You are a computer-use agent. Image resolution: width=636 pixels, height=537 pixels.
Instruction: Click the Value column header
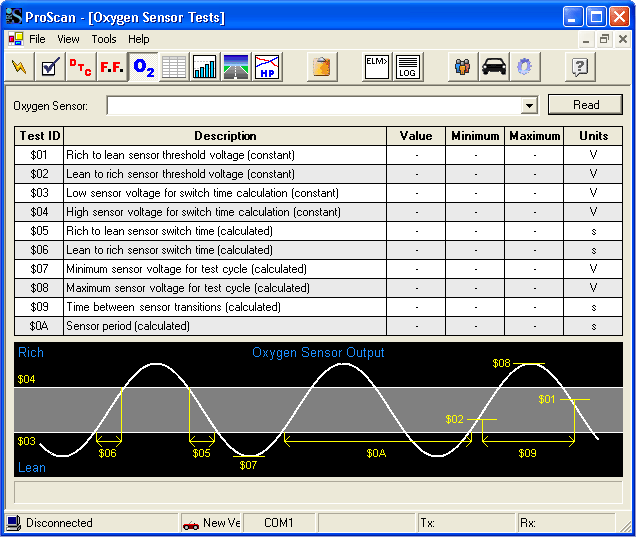[x=416, y=136]
